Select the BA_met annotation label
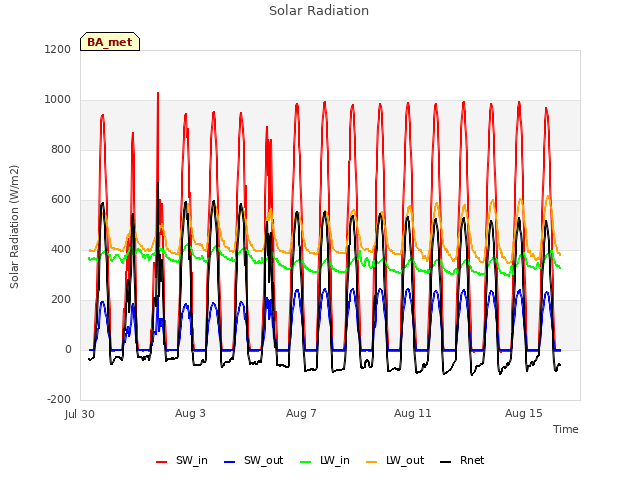This screenshot has width=640, height=480. 110,42
